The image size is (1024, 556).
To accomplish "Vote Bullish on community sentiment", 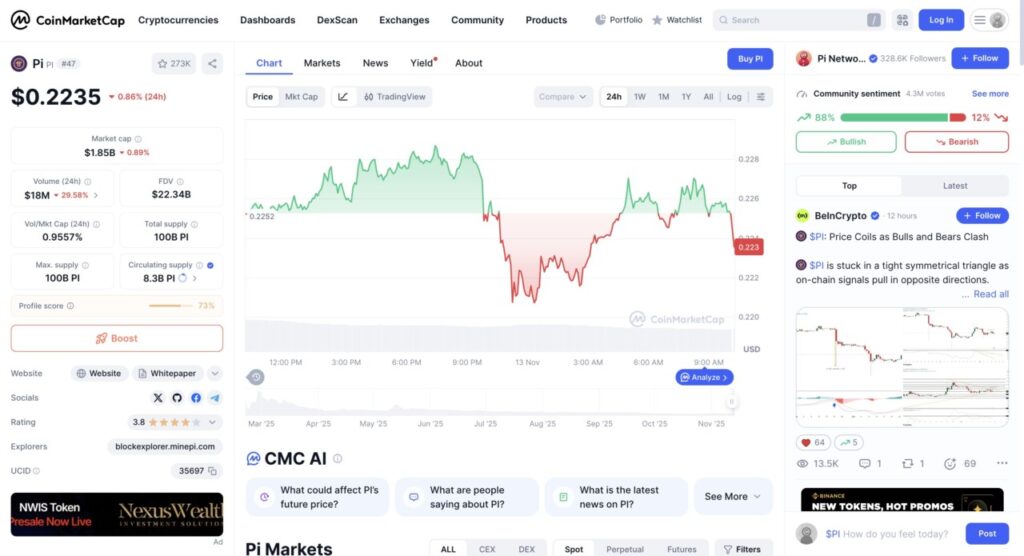I will click(846, 142).
